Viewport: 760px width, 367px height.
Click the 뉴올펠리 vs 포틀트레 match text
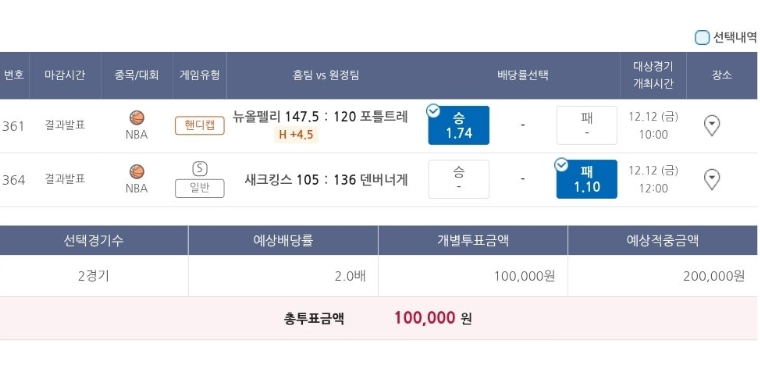tap(320, 117)
